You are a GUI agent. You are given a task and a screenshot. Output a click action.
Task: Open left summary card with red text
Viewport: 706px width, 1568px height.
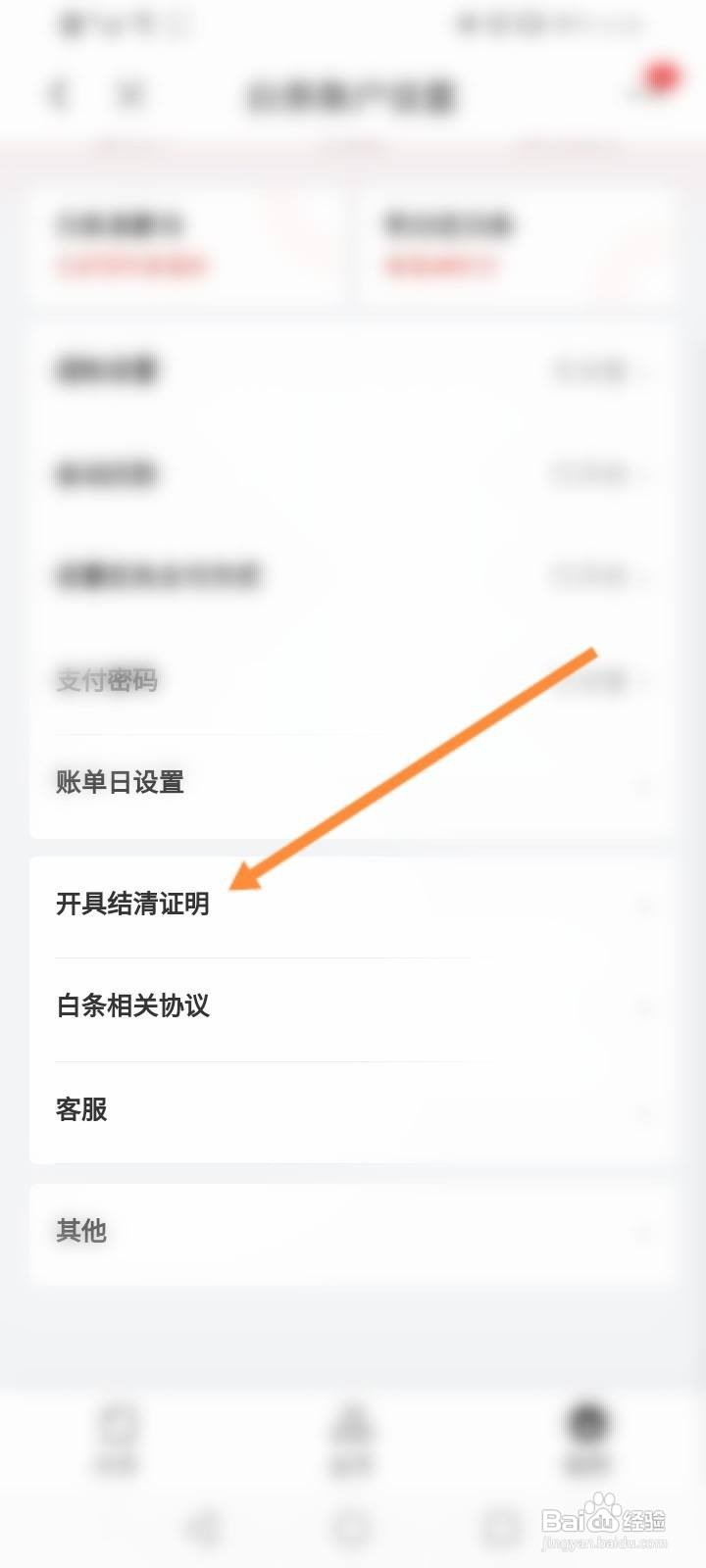(186, 245)
